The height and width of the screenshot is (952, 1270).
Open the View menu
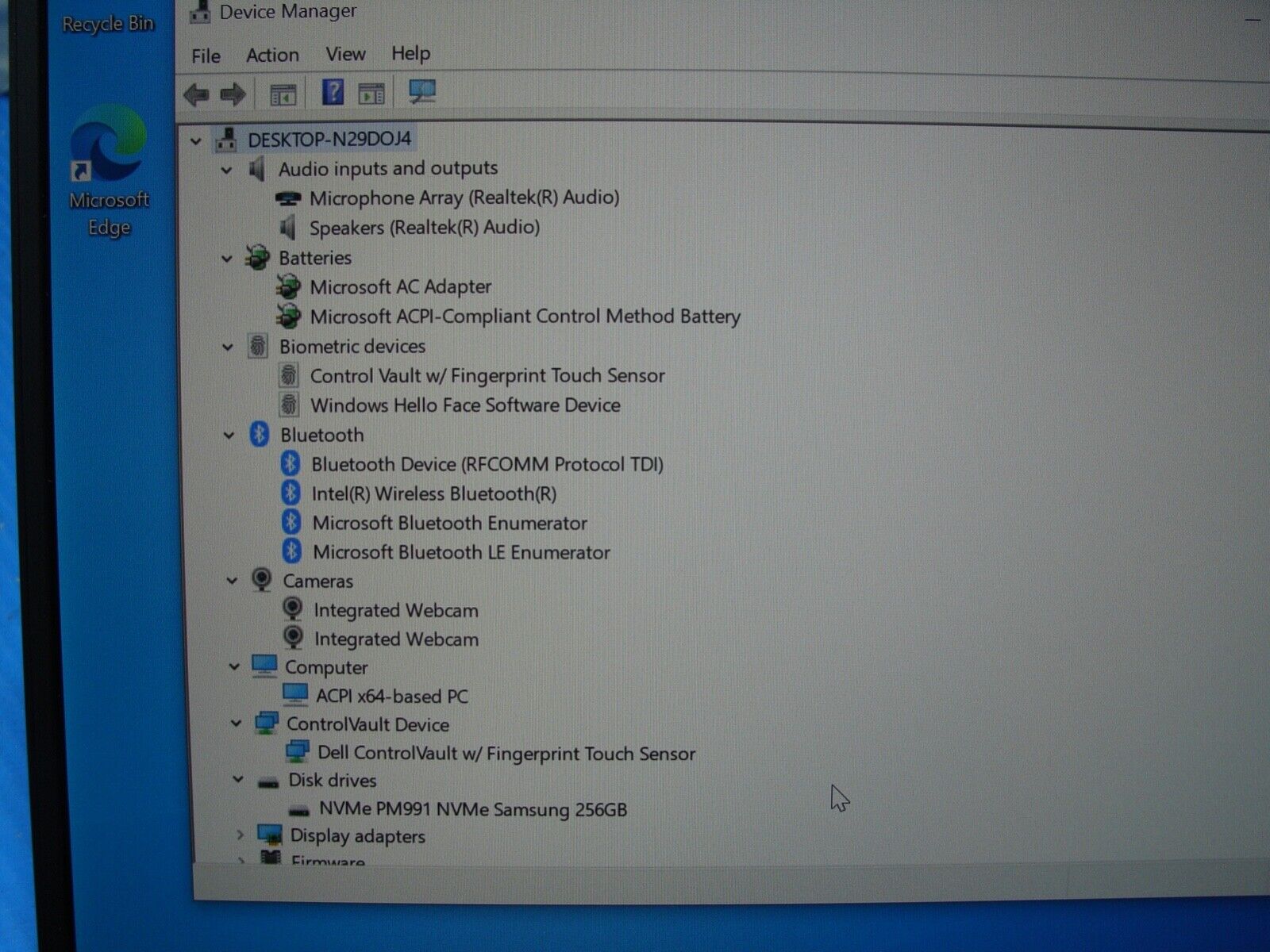(x=345, y=54)
